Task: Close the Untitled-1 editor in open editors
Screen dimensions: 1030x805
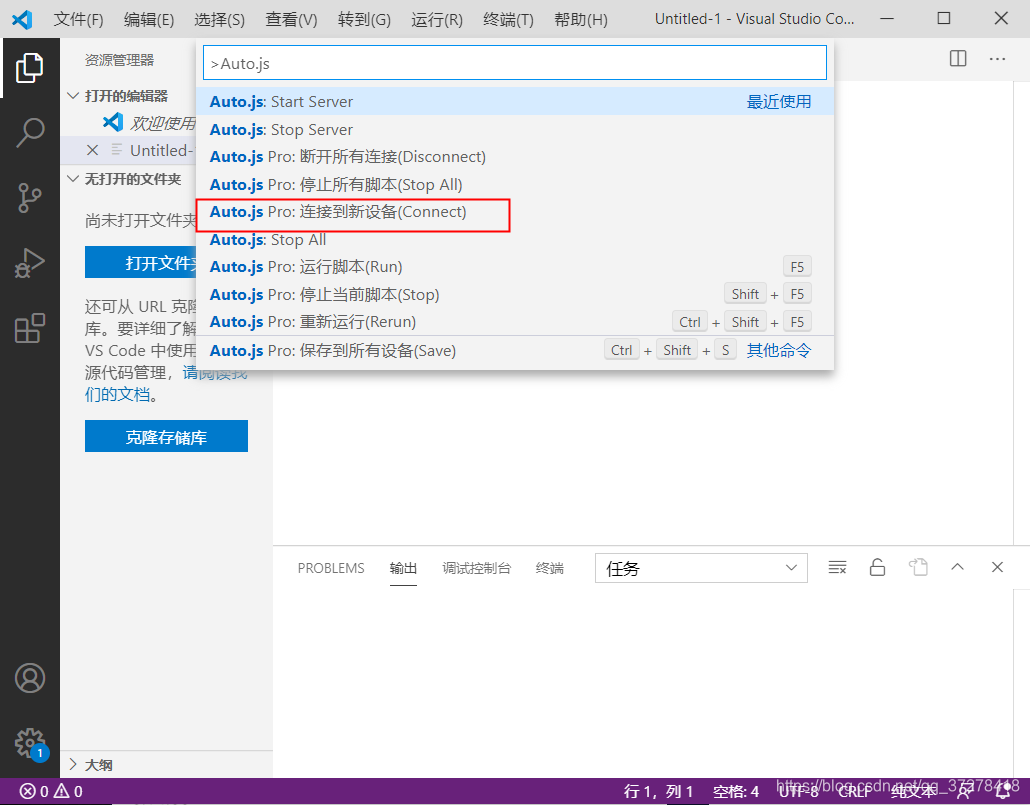Action: (93, 150)
